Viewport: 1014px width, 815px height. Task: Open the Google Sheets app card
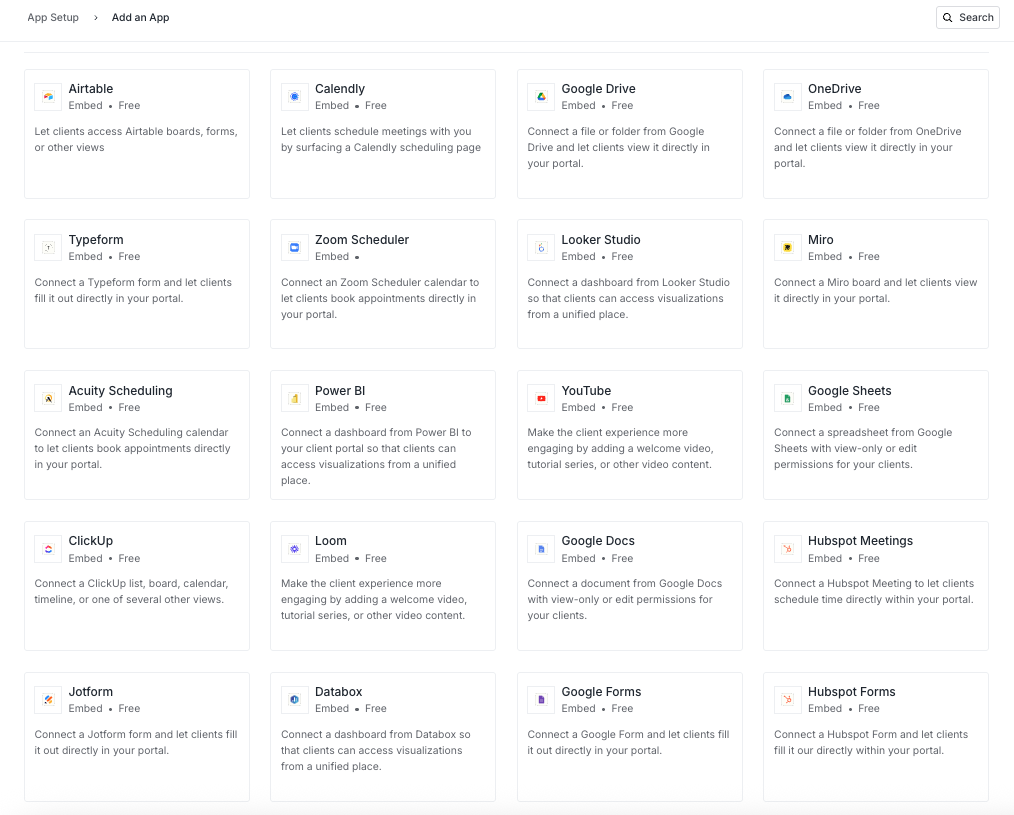(x=875, y=434)
